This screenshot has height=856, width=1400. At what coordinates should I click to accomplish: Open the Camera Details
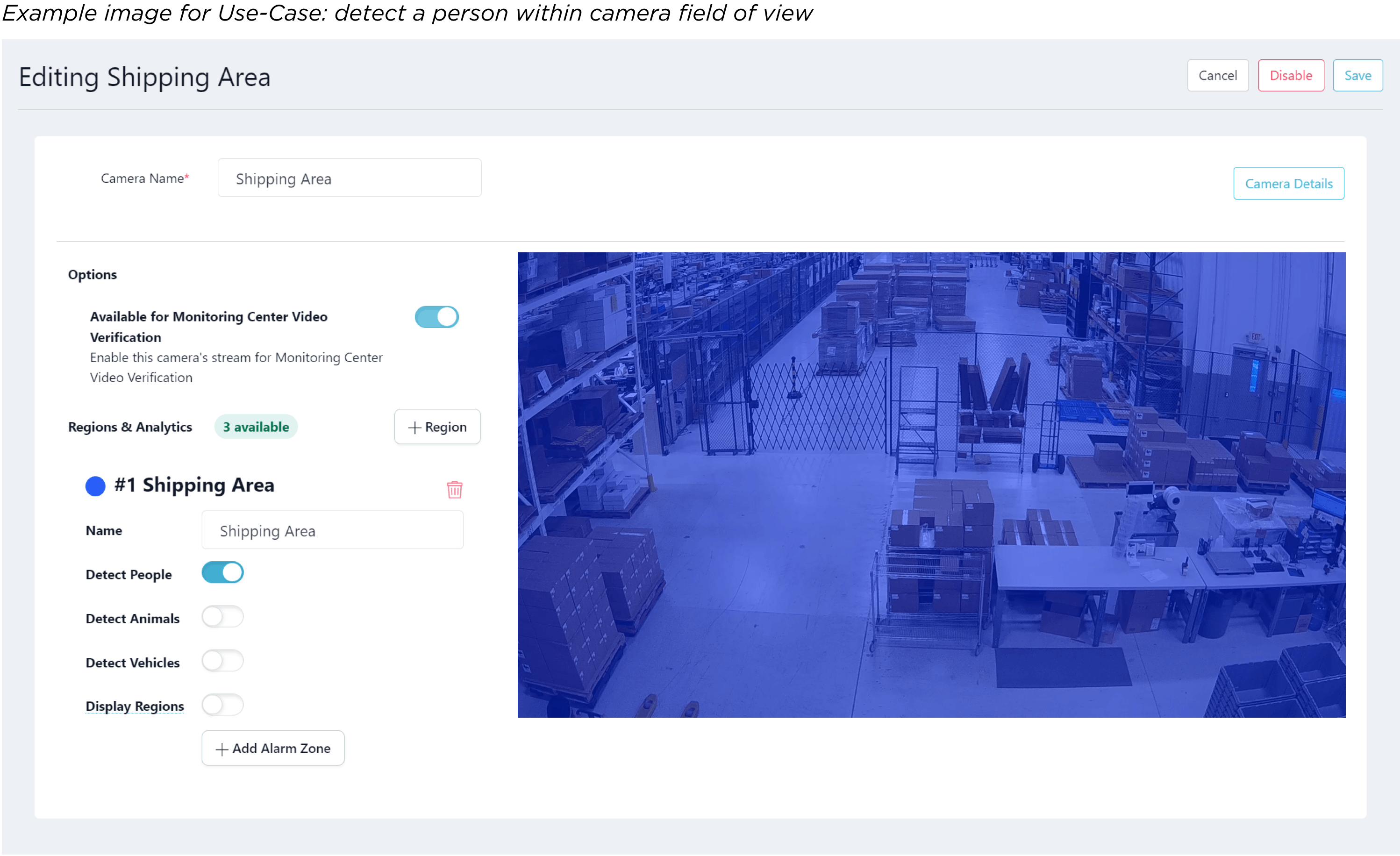(1288, 184)
